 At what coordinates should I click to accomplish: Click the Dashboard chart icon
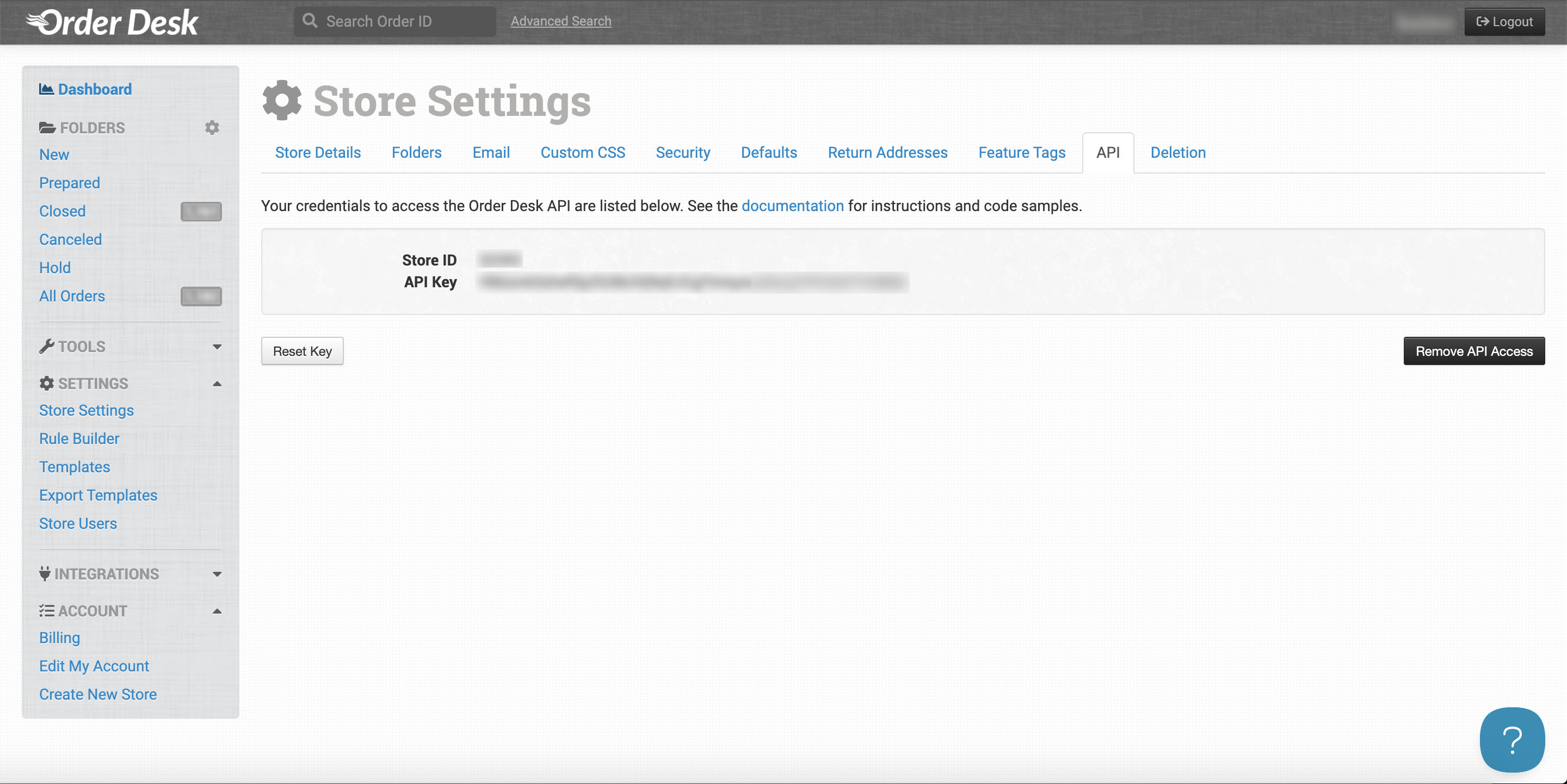(46, 89)
